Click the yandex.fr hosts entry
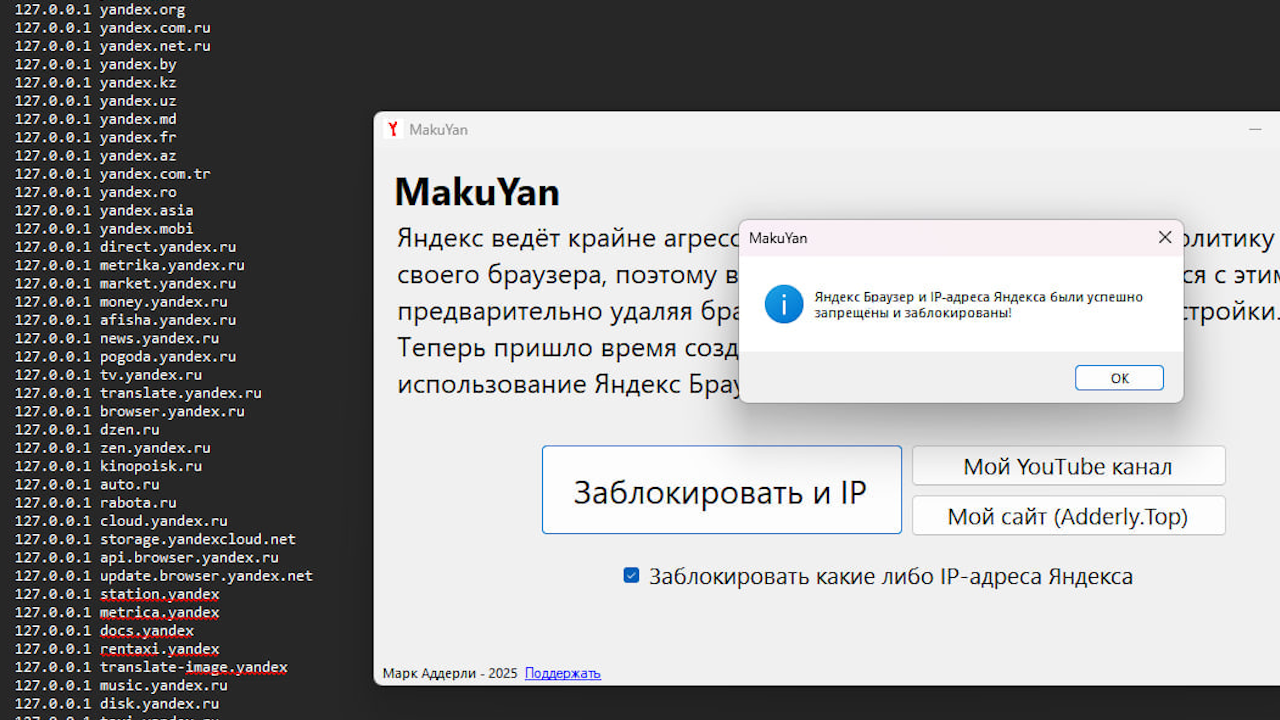 [x=95, y=137]
